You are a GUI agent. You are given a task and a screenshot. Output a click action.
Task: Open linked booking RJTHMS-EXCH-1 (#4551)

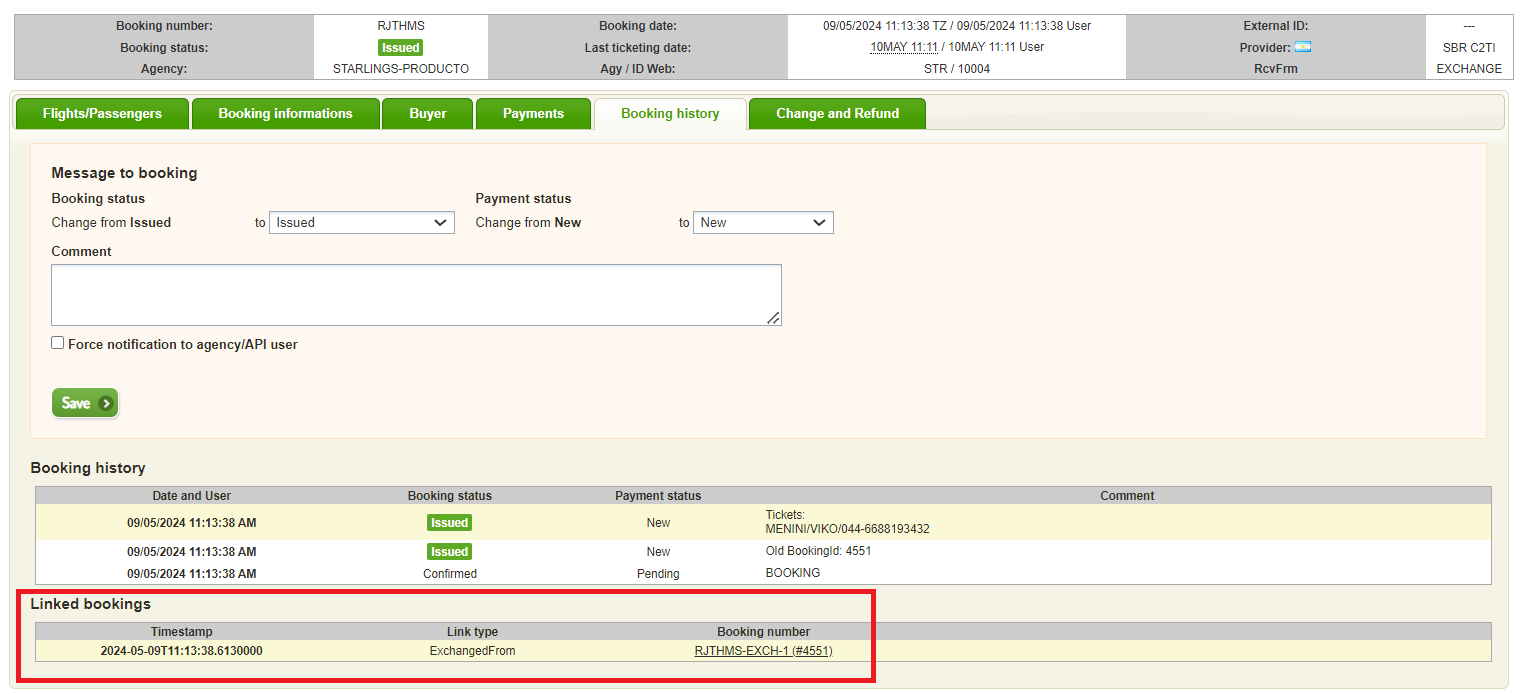point(763,651)
